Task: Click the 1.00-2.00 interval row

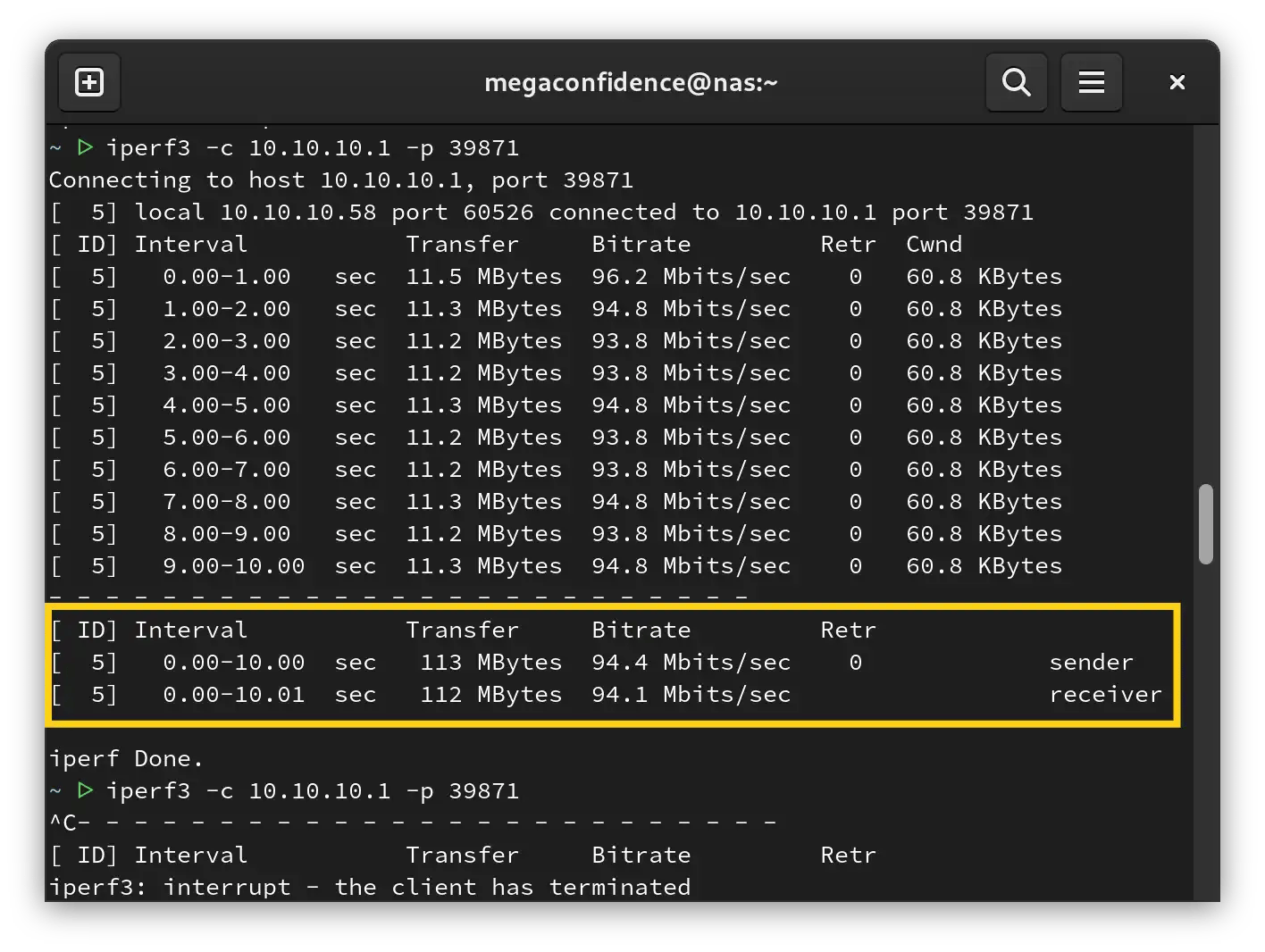Action: click(556, 308)
